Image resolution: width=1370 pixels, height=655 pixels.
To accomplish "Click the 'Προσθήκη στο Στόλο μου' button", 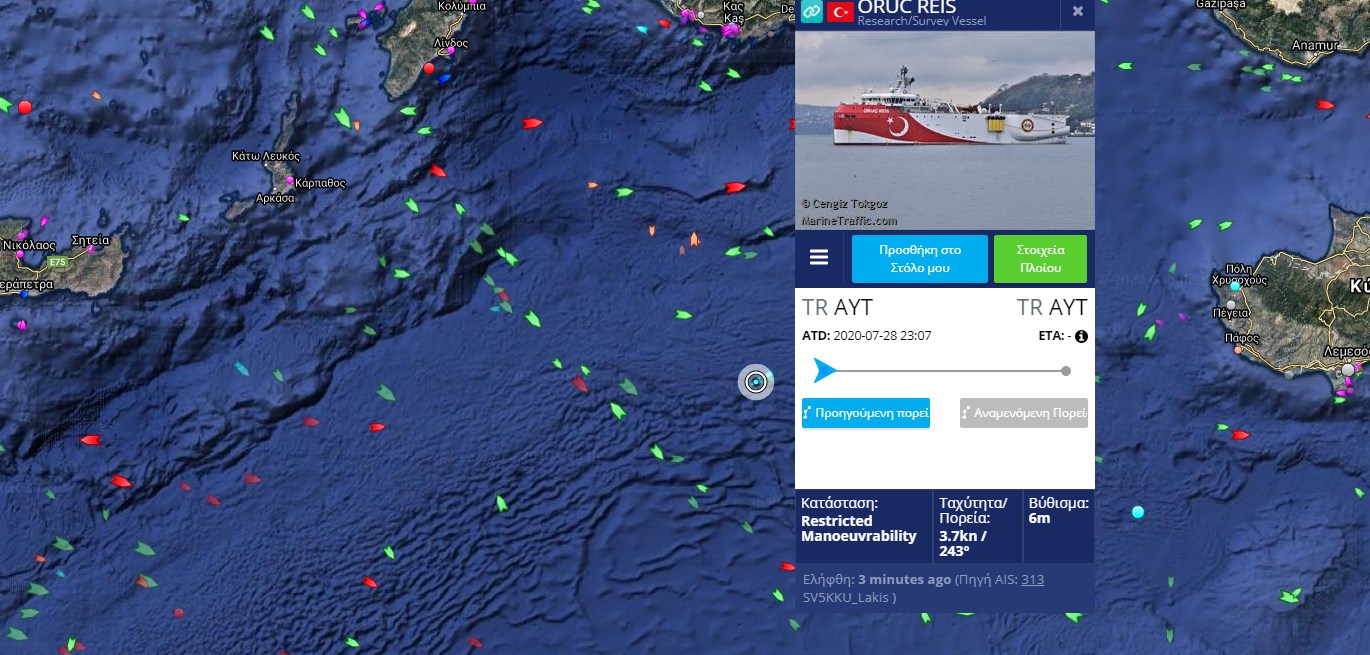I will point(919,259).
